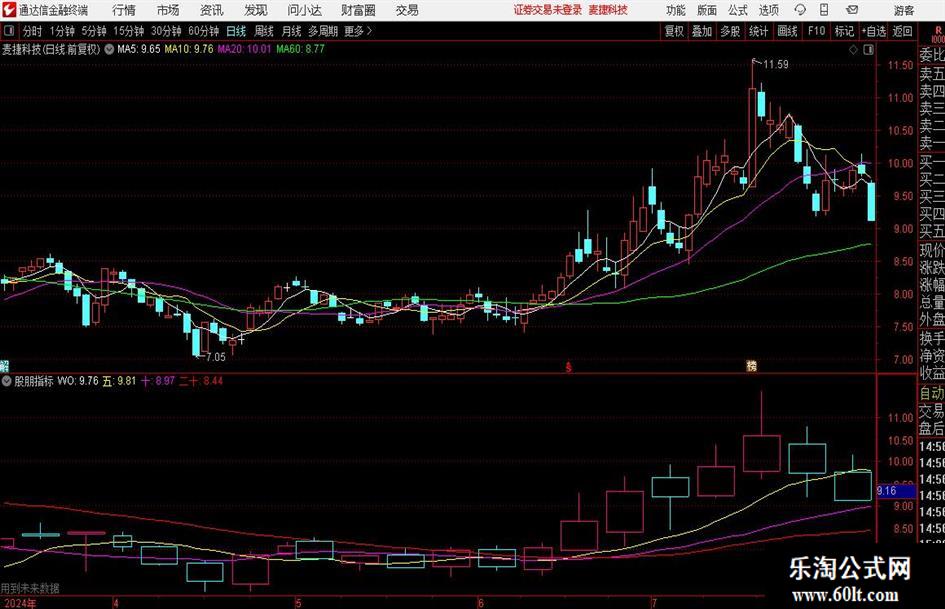The height and width of the screenshot is (609, 945).
Task: Open the F10 company info button
Action: [816, 31]
